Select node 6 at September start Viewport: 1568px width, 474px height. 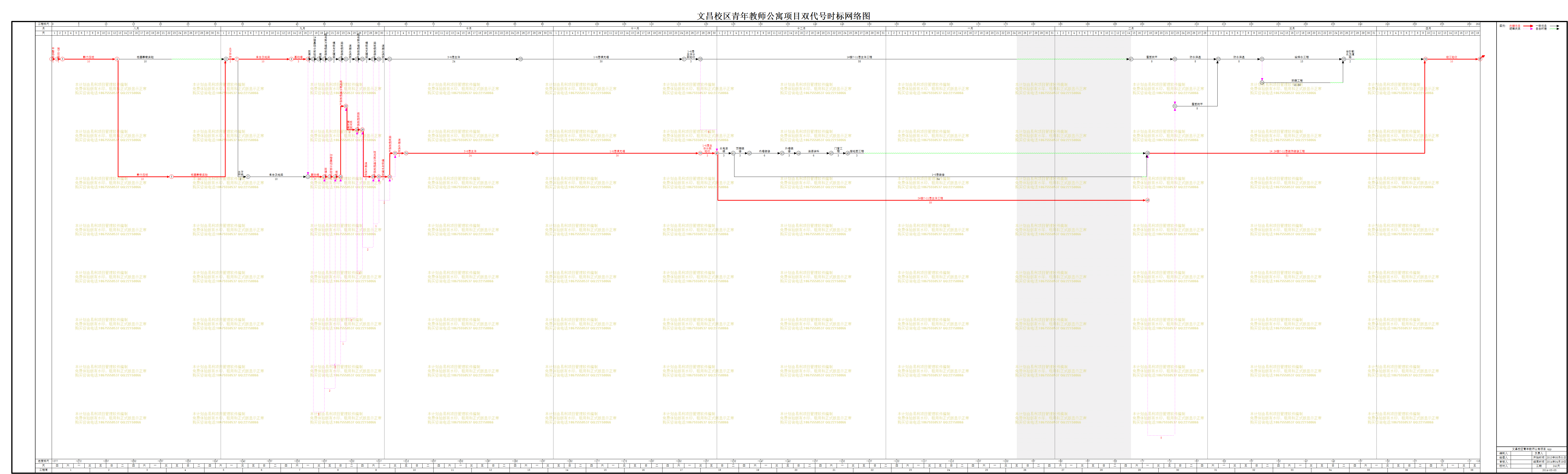pos(226,59)
